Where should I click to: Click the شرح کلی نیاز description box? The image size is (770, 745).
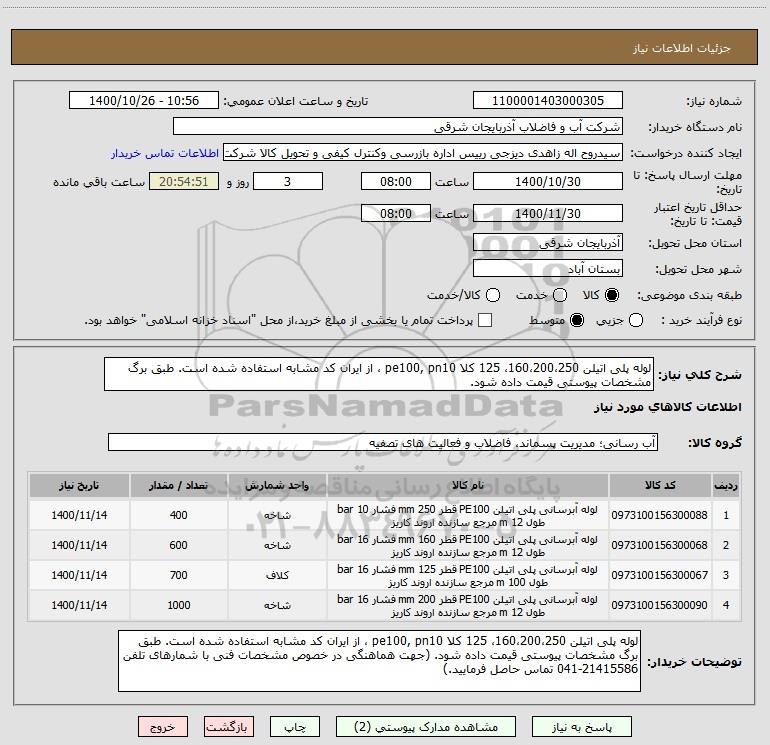[379, 375]
